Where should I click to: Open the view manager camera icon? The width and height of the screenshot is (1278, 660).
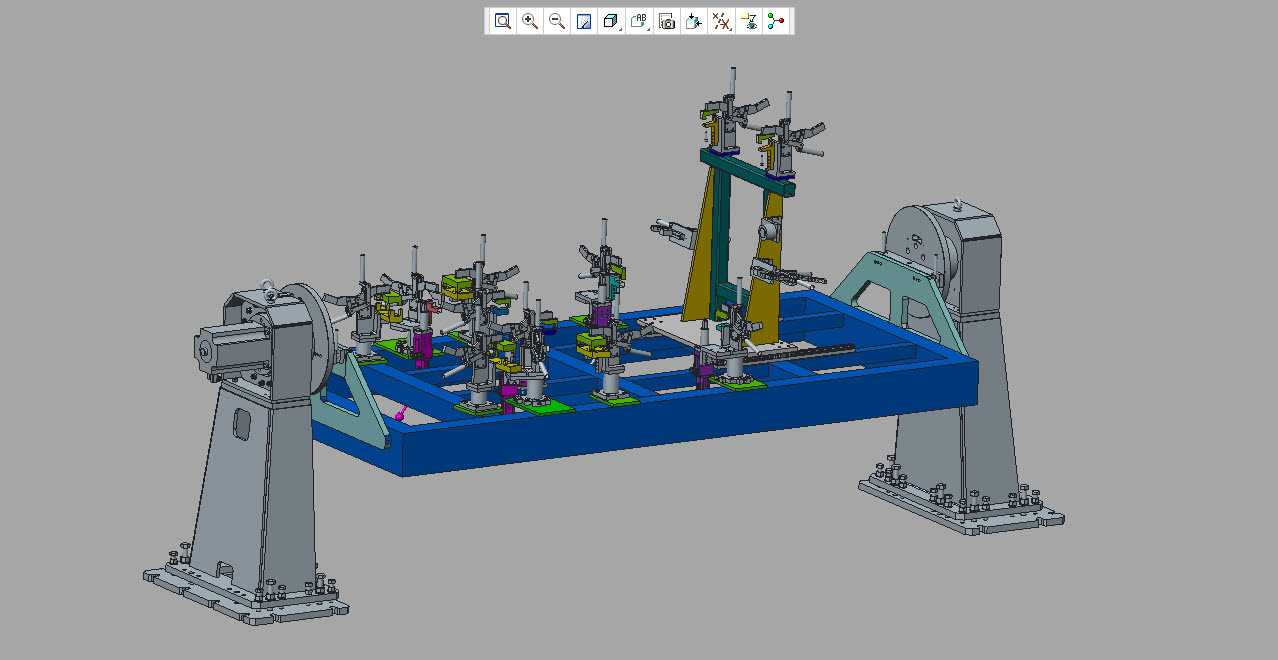pyautogui.click(x=667, y=21)
